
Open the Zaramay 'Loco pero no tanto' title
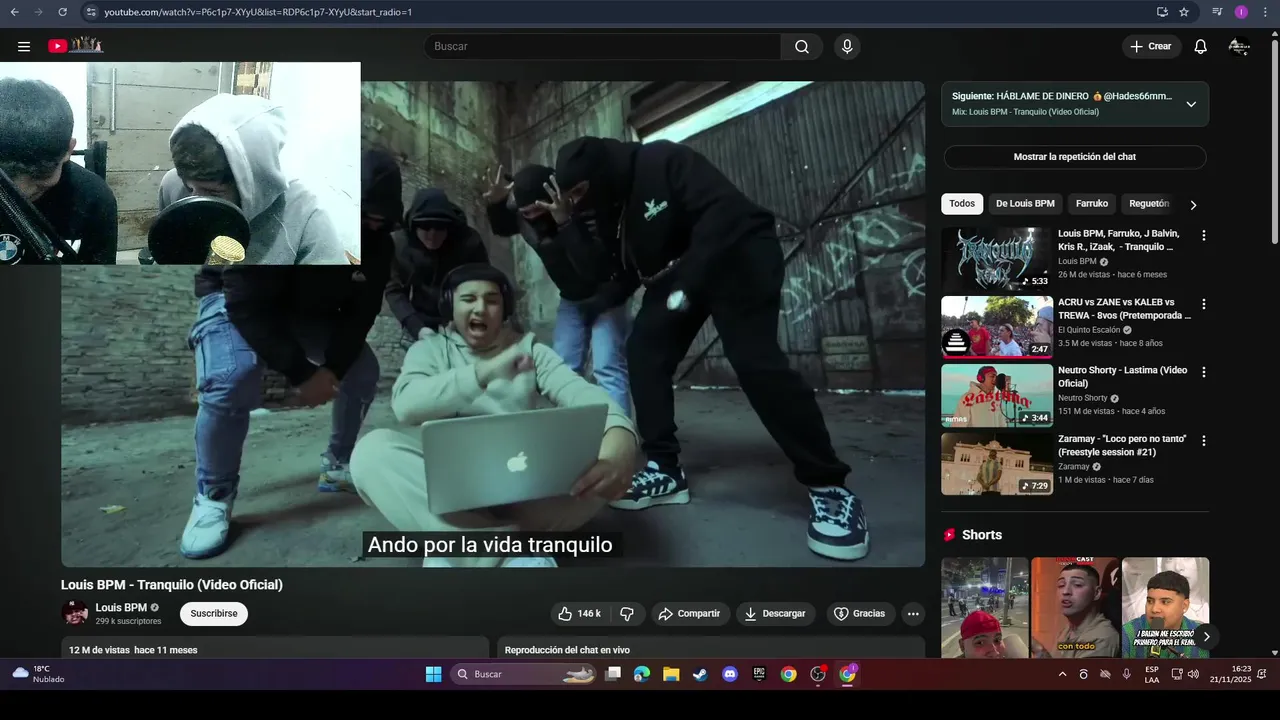pyautogui.click(x=1122, y=445)
